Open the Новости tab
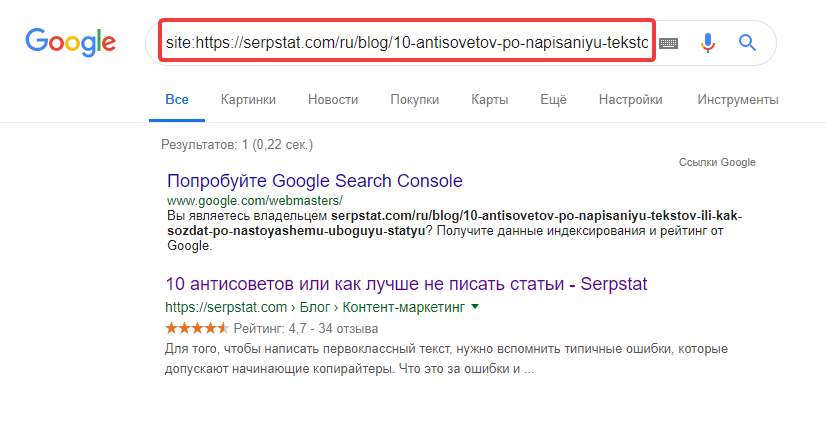This screenshot has width=827, height=431. pos(333,100)
